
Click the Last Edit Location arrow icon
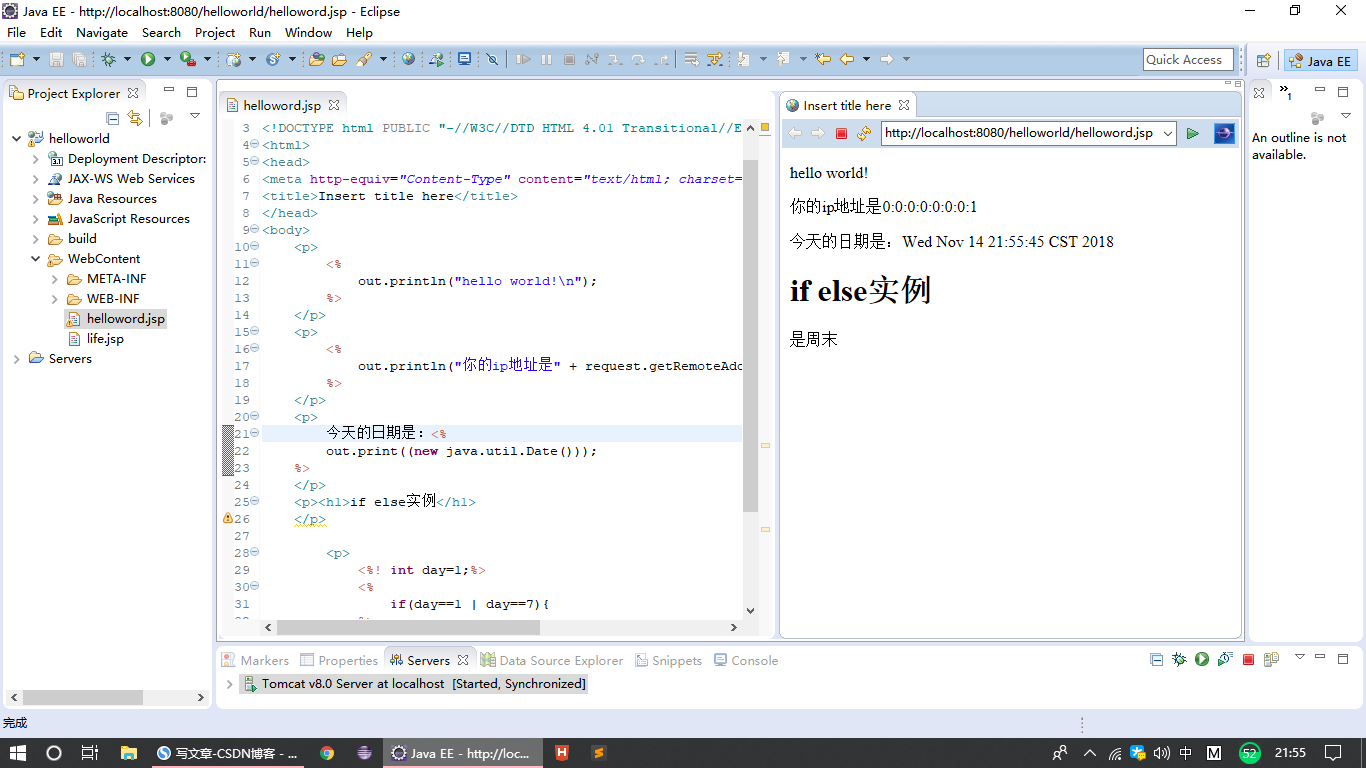pyautogui.click(x=823, y=59)
